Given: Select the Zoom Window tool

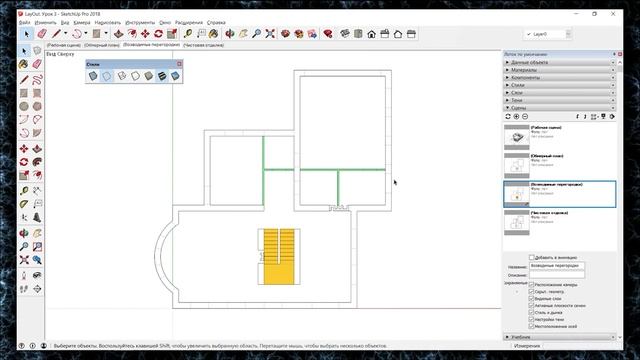Looking at the screenshot, I should [37, 247].
